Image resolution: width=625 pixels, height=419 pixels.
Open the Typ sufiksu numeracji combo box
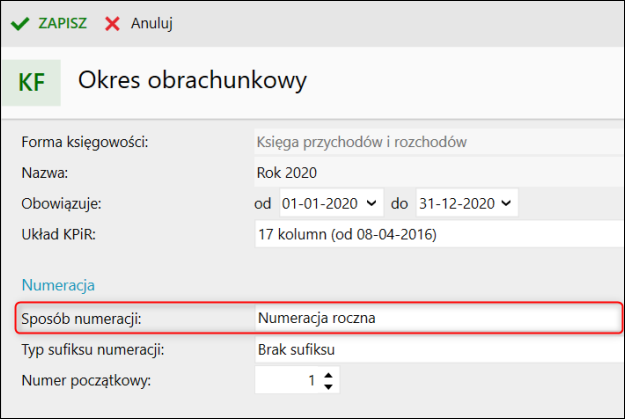[440, 350]
